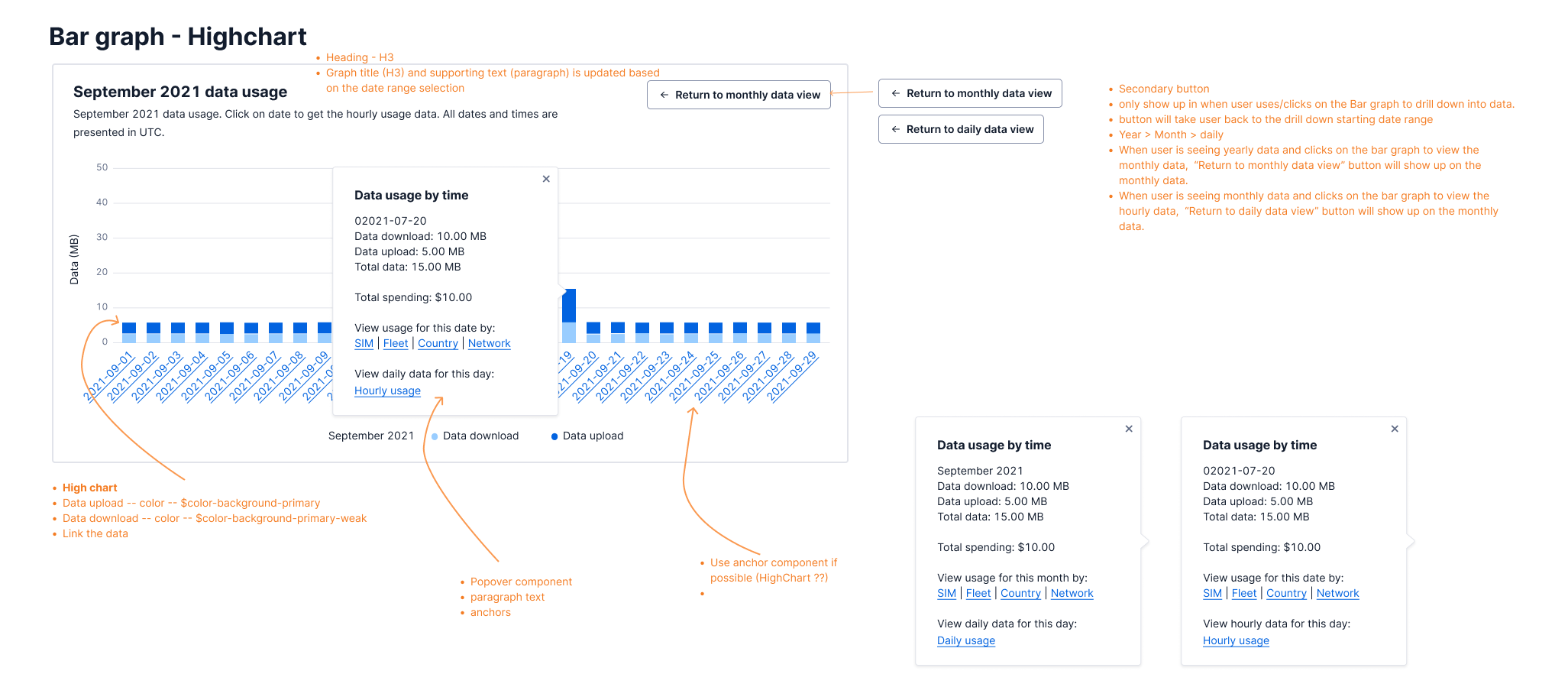Click Fleet under 'View usage for this month by'

[978, 593]
